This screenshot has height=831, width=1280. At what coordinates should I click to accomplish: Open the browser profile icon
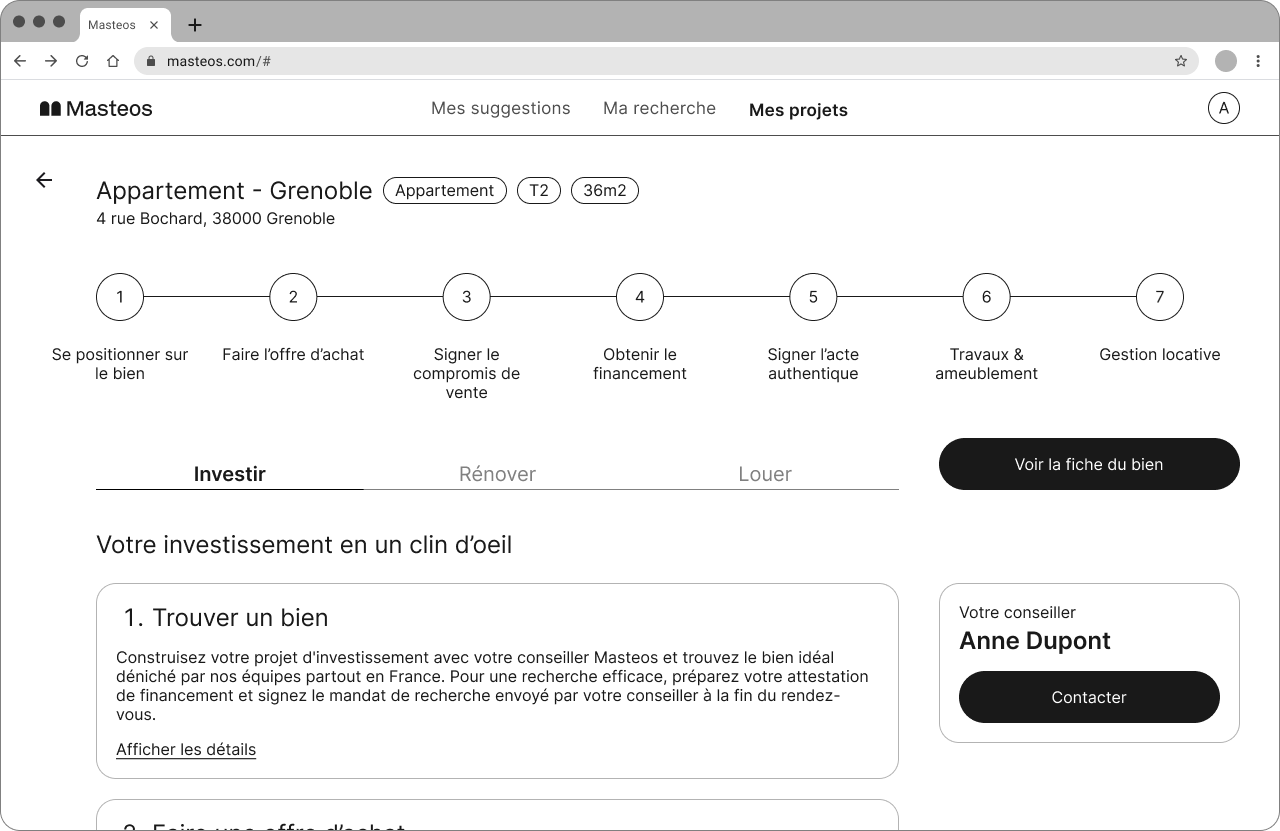tap(1226, 61)
